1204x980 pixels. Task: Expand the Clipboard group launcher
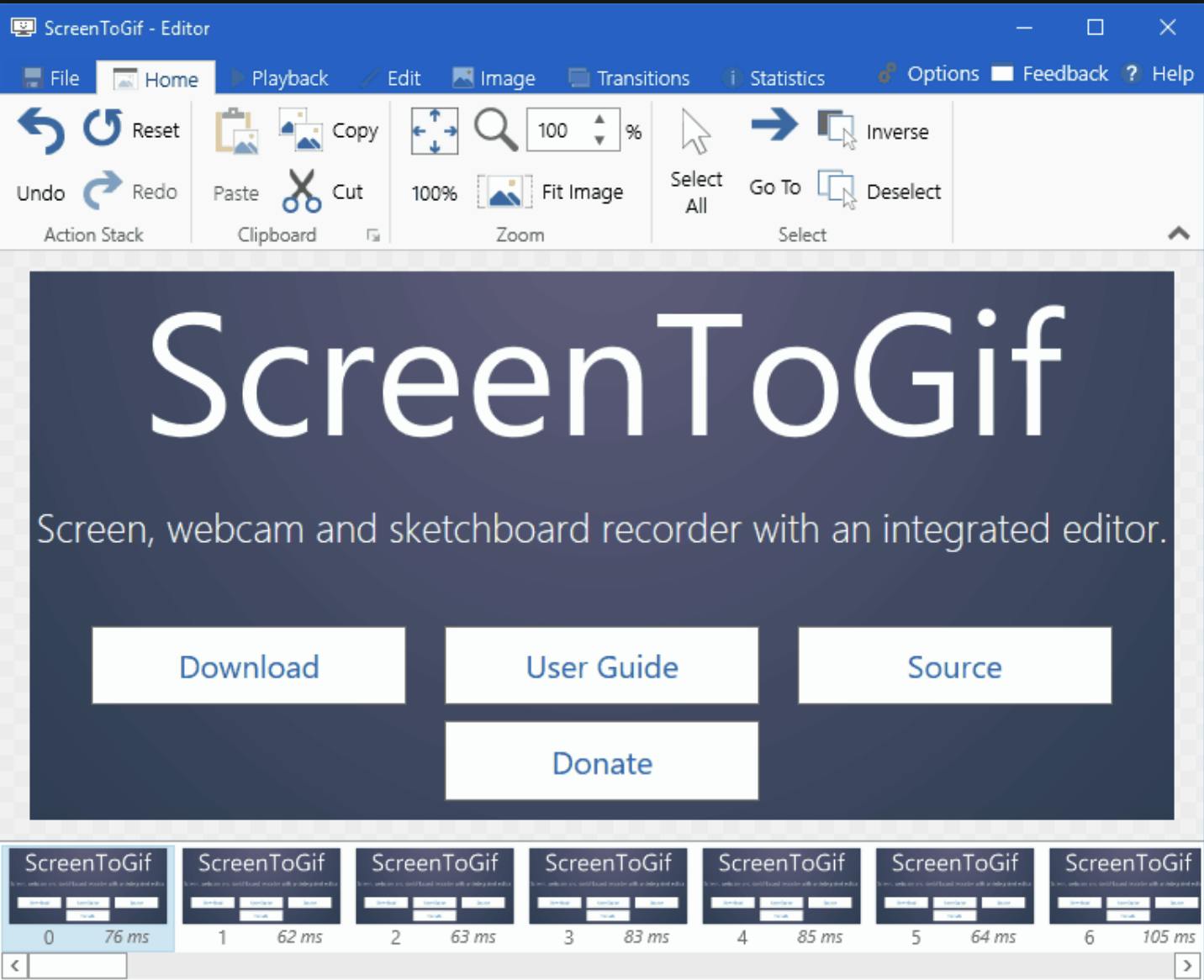[x=373, y=236]
